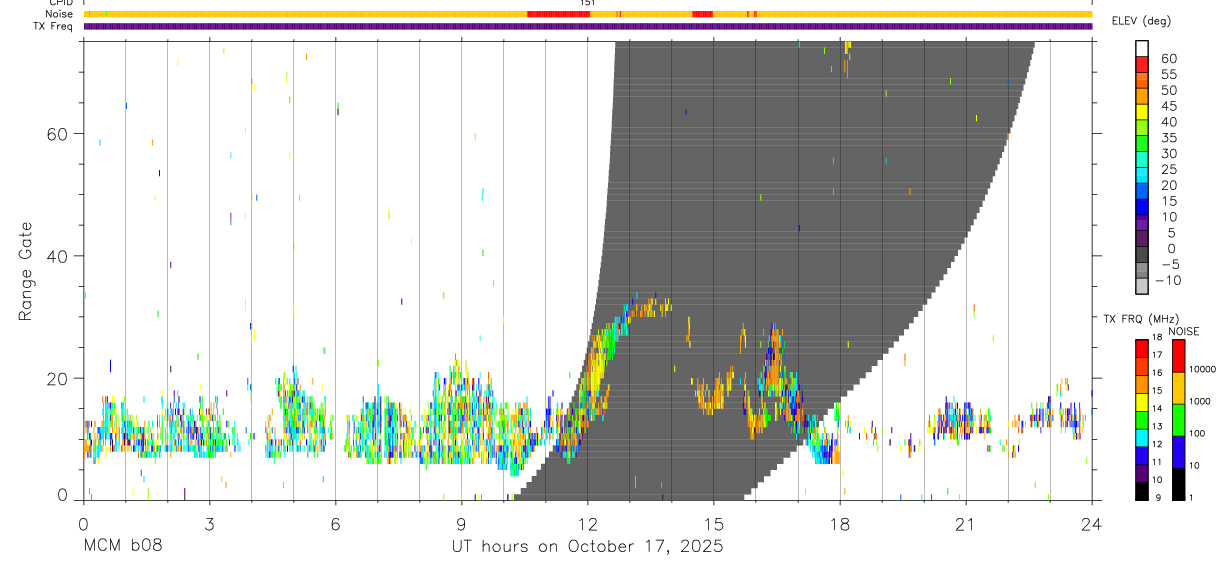Click the red top segment of the TX FRQ colorbar
The image size is (1228, 567).
click(1141, 348)
